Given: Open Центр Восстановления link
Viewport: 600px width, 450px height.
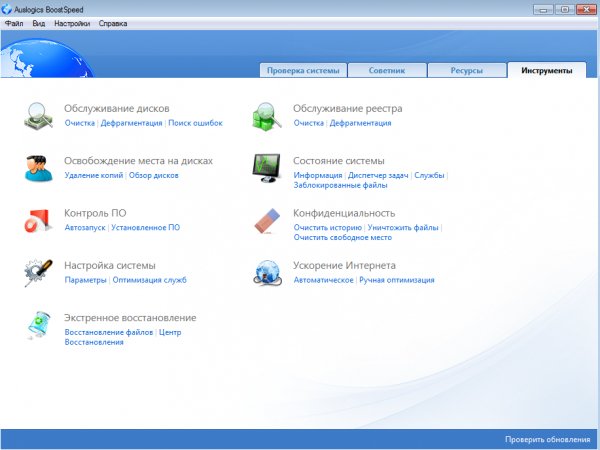Looking at the screenshot, I should point(123,337).
